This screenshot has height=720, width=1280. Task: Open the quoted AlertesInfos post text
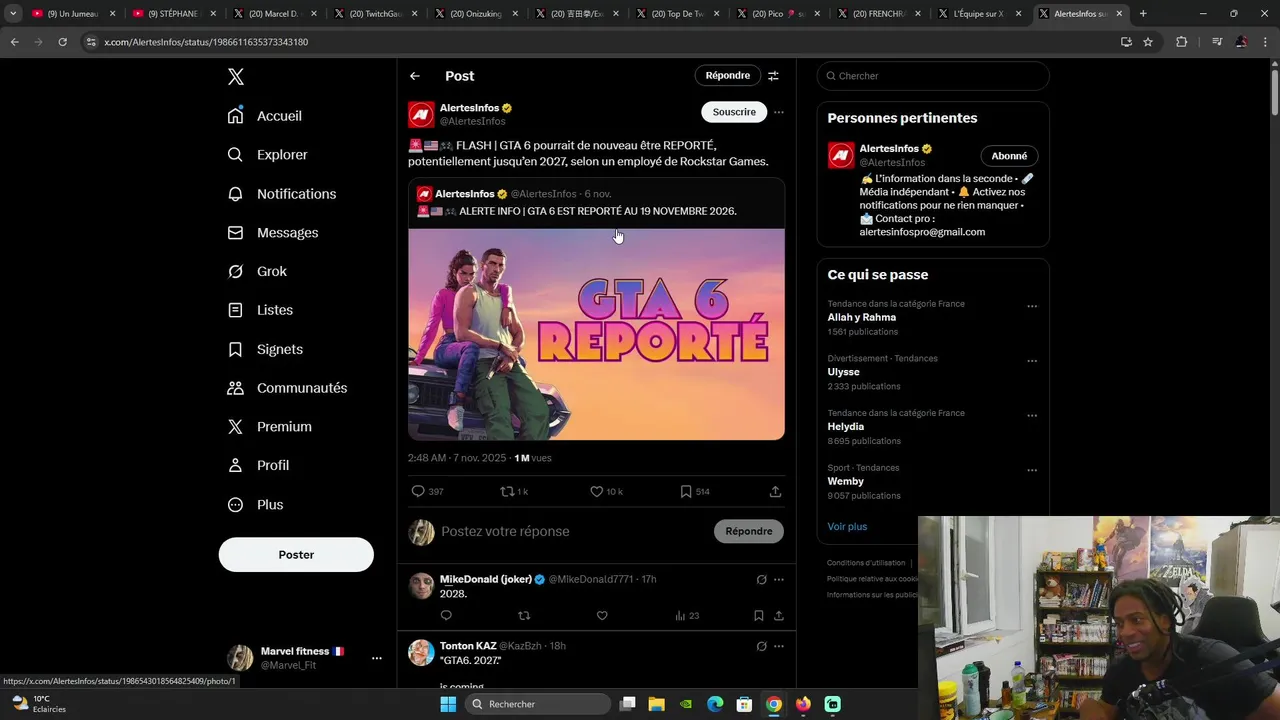pyautogui.click(x=597, y=212)
